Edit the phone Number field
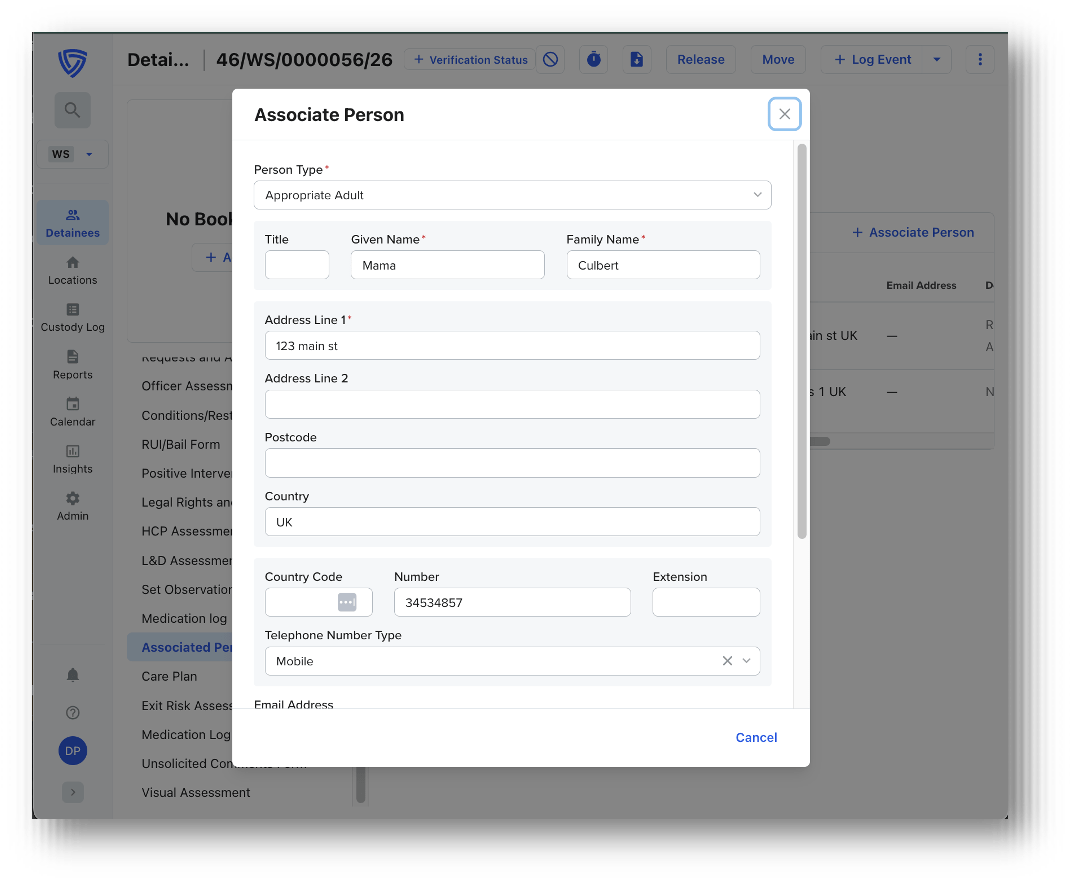The width and height of the screenshot is (1070, 882). coord(512,602)
